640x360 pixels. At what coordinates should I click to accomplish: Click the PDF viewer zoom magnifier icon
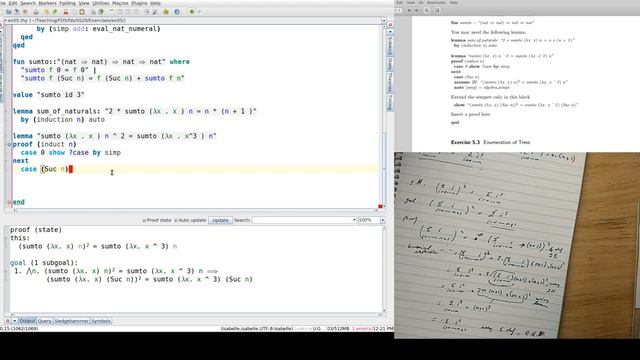[427, 10]
